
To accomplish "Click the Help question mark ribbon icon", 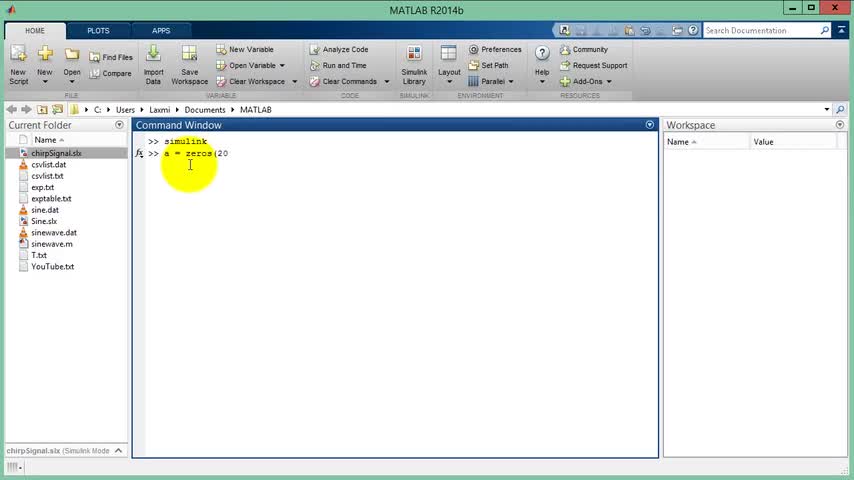I will 542,53.
